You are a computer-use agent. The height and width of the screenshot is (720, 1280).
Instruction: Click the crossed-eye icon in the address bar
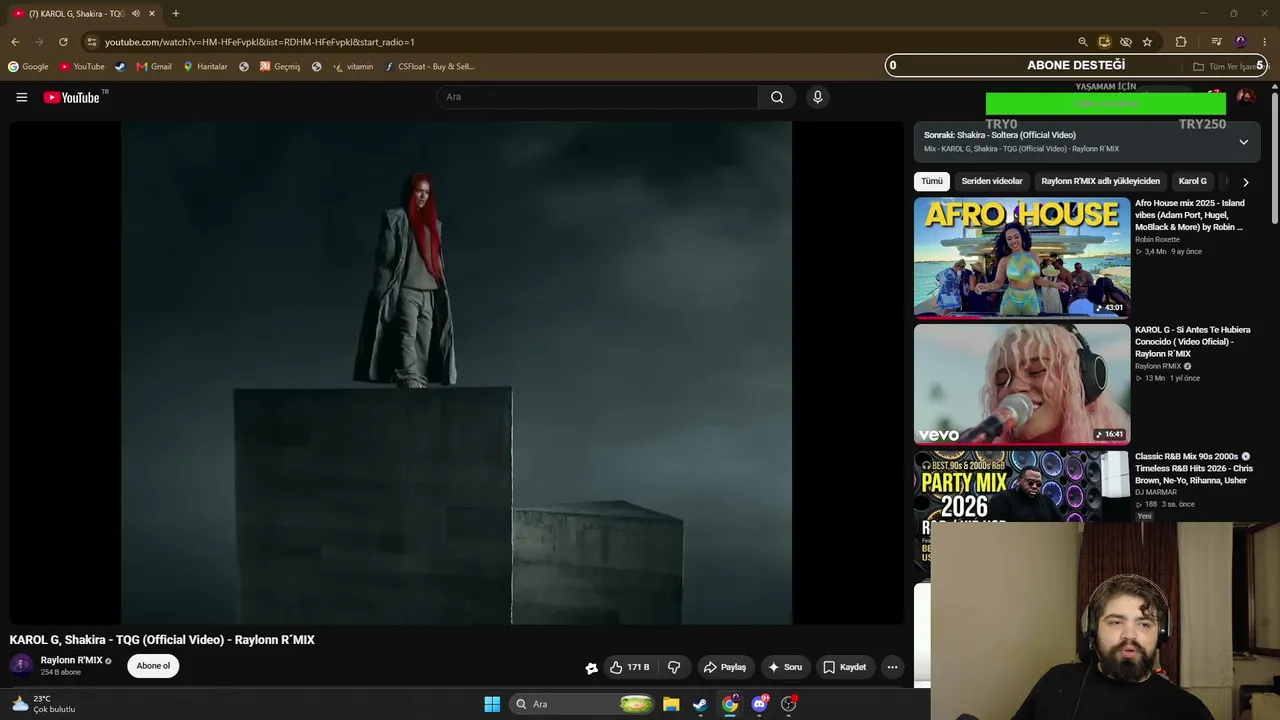click(1126, 42)
